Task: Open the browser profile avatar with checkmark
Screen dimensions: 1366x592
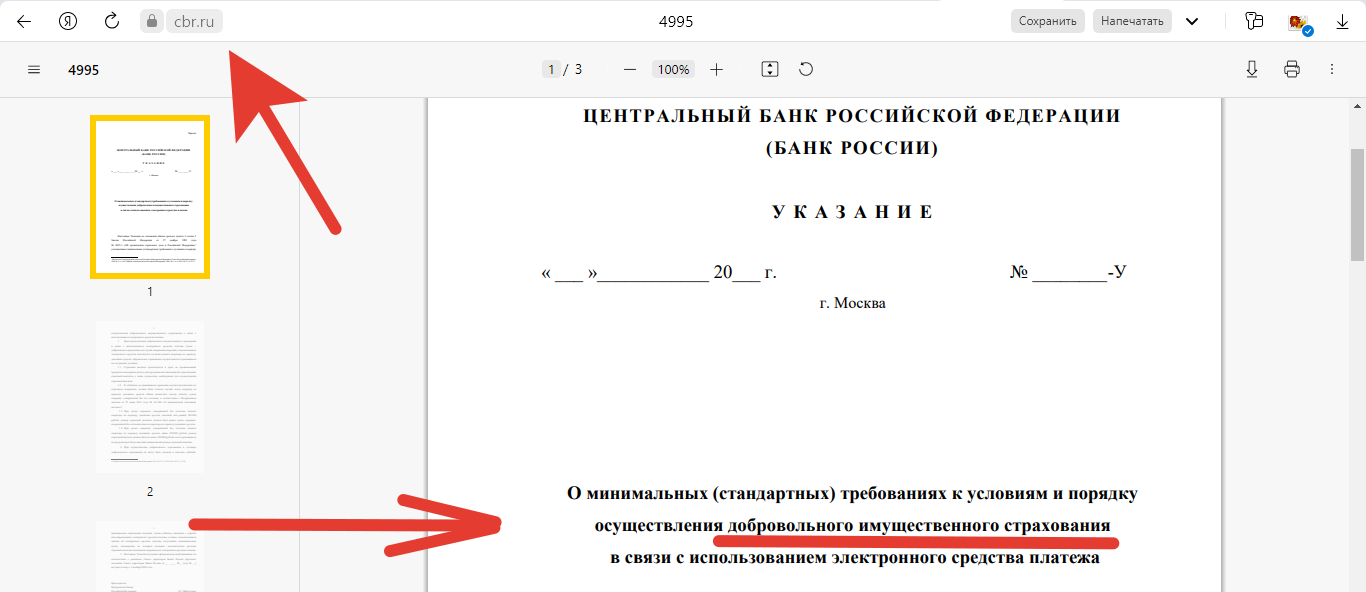Action: coord(1298,20)
